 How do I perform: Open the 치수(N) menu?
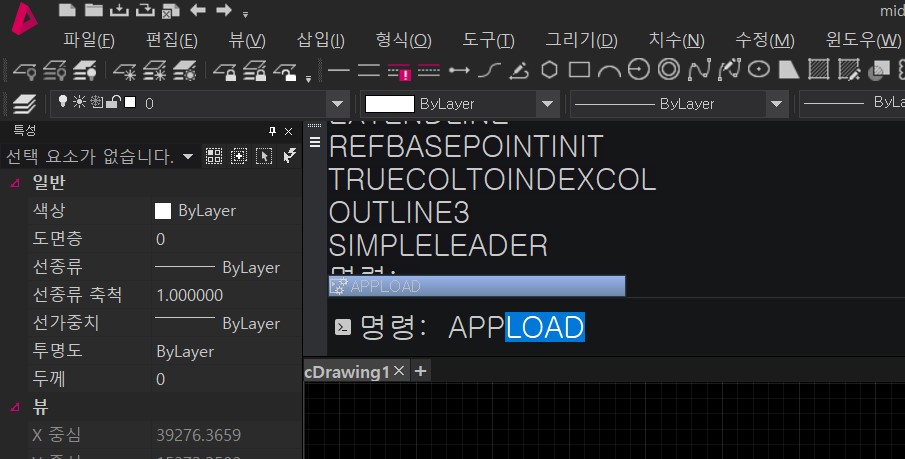pos(676,40)
